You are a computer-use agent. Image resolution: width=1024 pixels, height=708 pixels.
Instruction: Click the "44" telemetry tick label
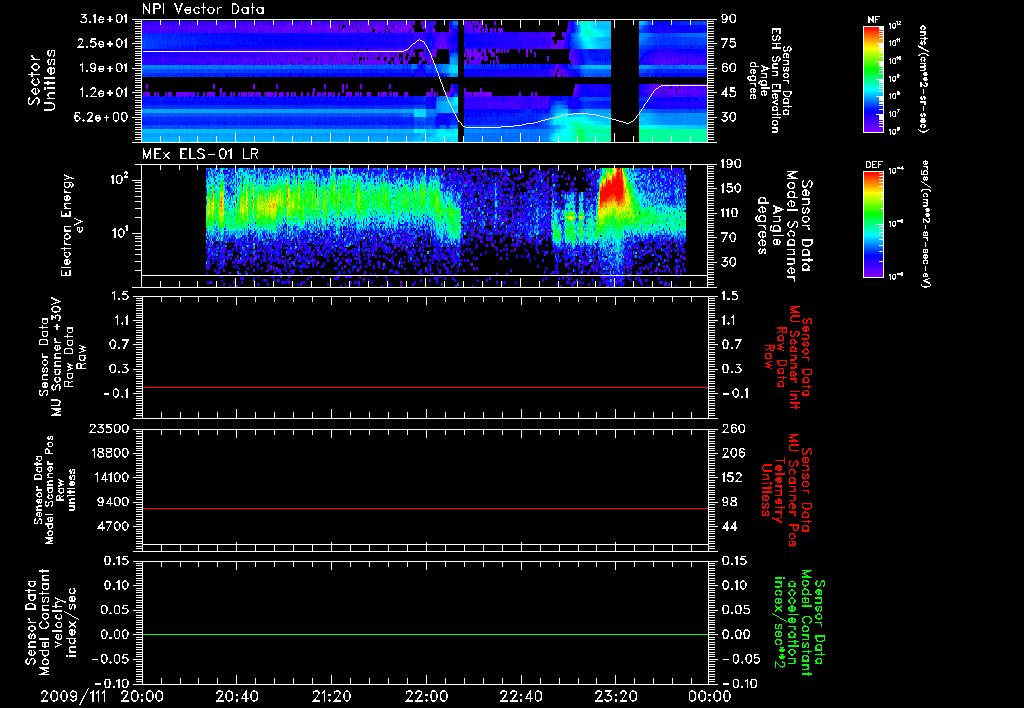click(x=729, y=526)
